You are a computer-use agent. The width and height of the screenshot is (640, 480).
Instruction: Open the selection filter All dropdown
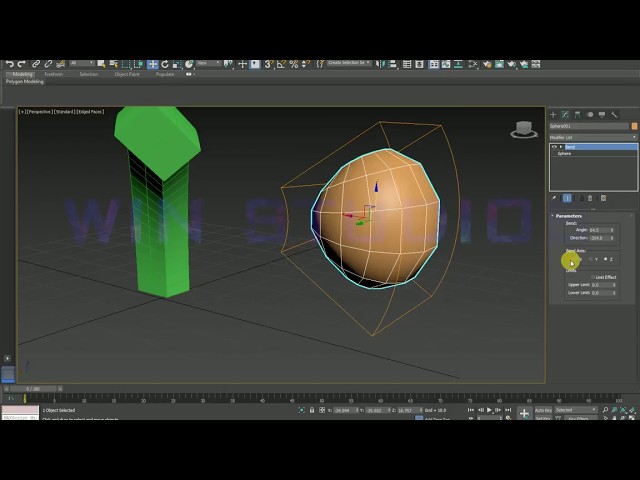82,63
